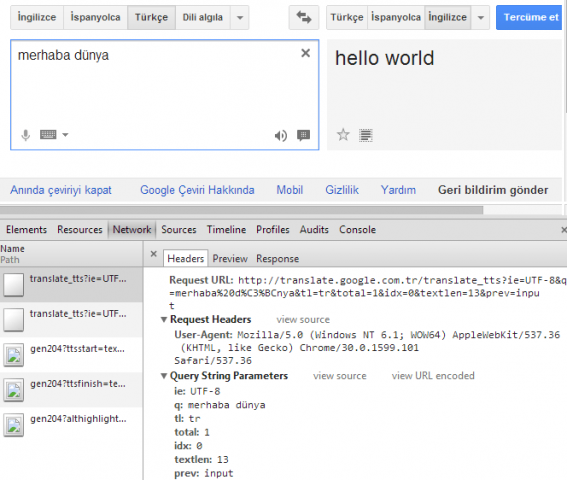The height and width of the screenshot is (480, 567).
Task: Click the Name Path column header
Action: (71, 254)
